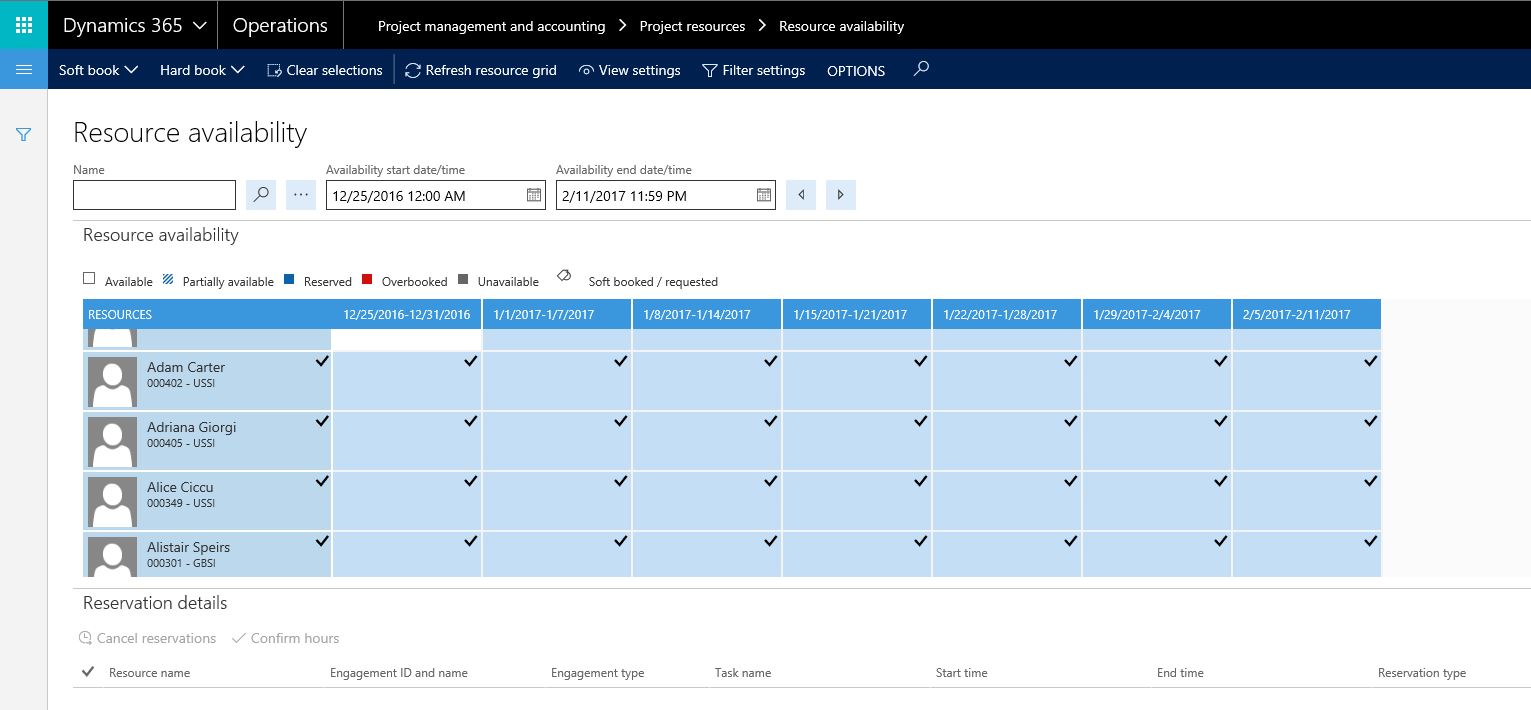Toggle the hamburger navigation pane icon
The height and width of the screenshot is (710, 1531).
click(24, 70)
